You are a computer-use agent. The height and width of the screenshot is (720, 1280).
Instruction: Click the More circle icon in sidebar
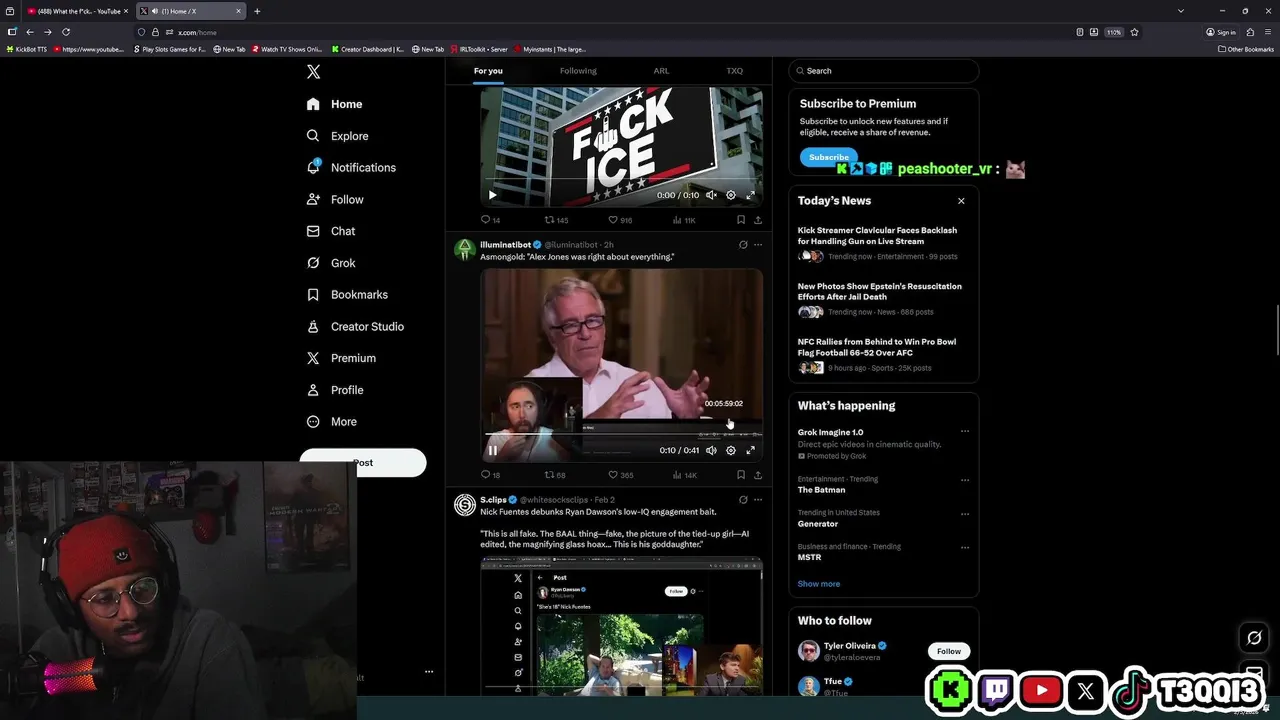[x=313, y=422]
